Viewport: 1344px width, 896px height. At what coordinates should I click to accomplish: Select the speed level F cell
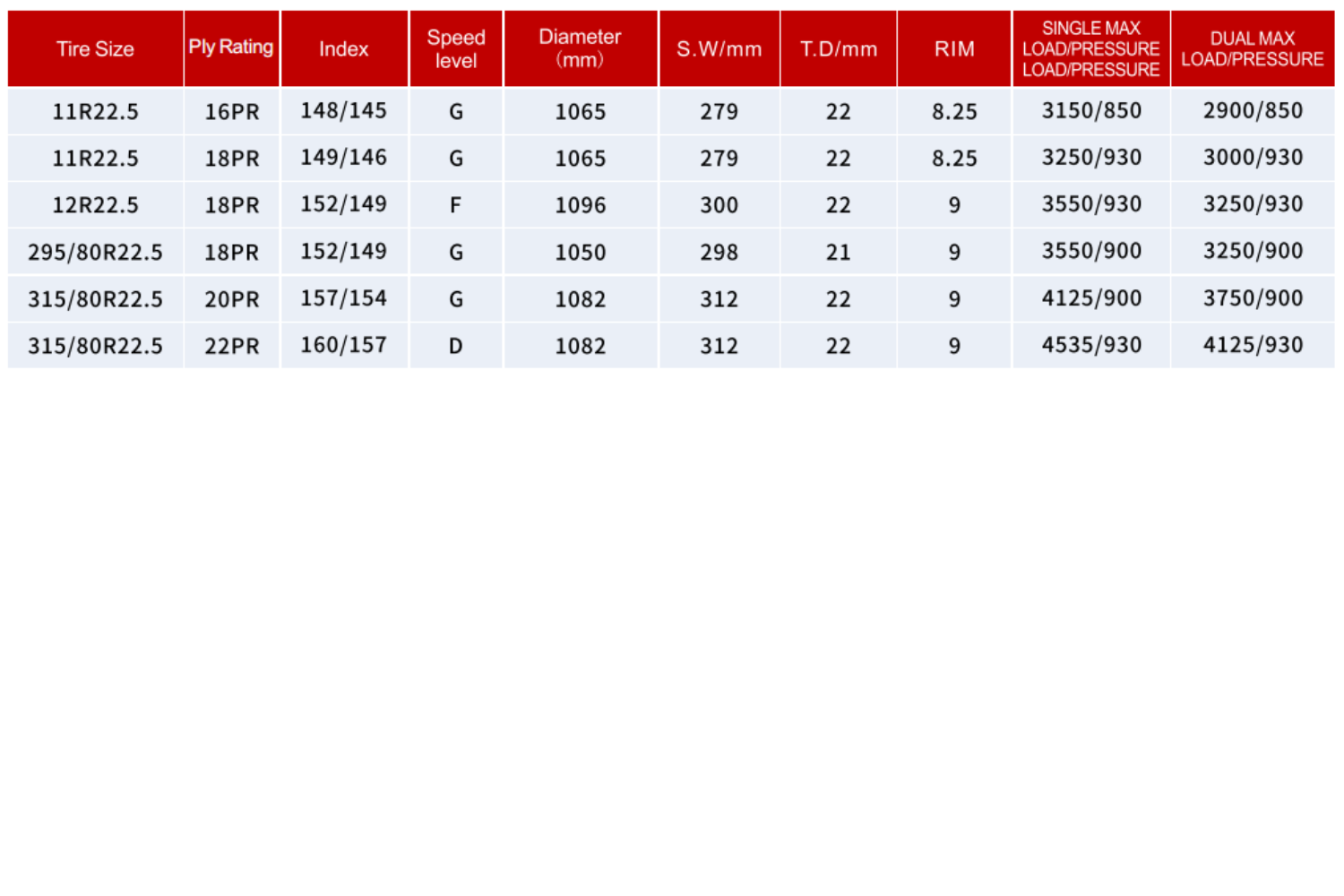pyautogui.click(x=456, y=205)
